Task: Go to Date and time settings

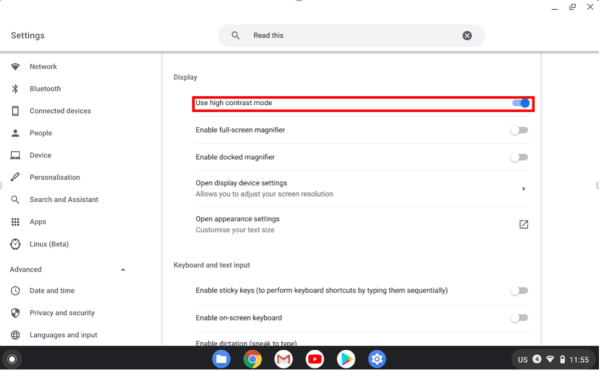Action: (52, 291)
